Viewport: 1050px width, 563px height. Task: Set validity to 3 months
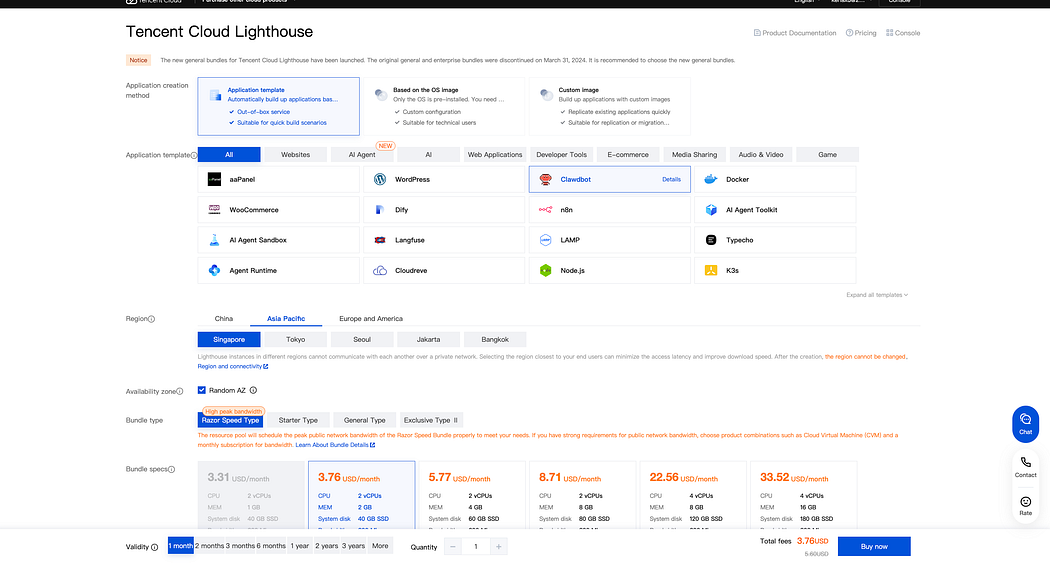click(x=240, y=546)
